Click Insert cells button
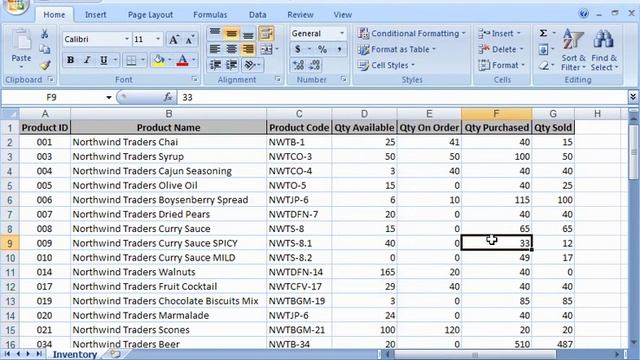Image resolution: width=640 pixels, height=360 pixels. pos(500,33)
